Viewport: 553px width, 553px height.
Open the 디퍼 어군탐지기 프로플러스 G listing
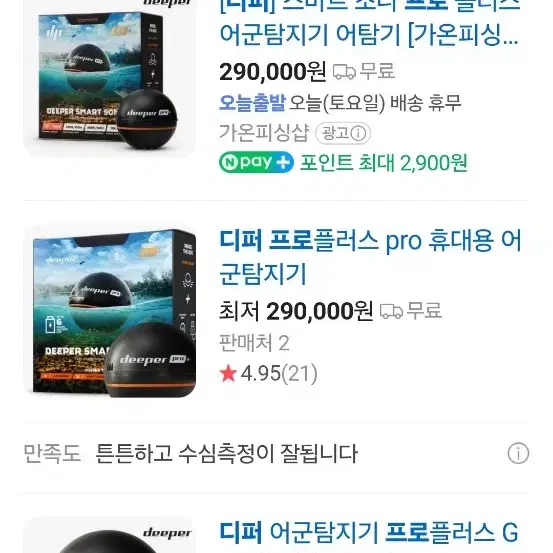tap(369, 533)
